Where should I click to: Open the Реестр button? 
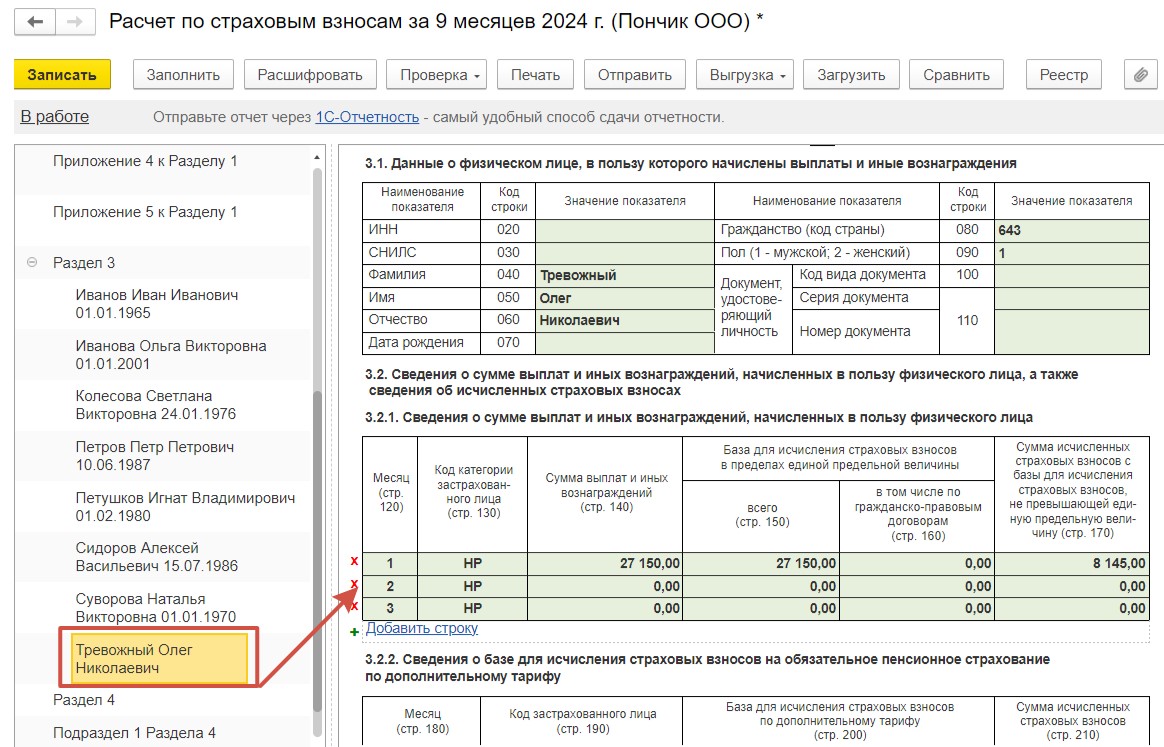(x=1064, y=75)
